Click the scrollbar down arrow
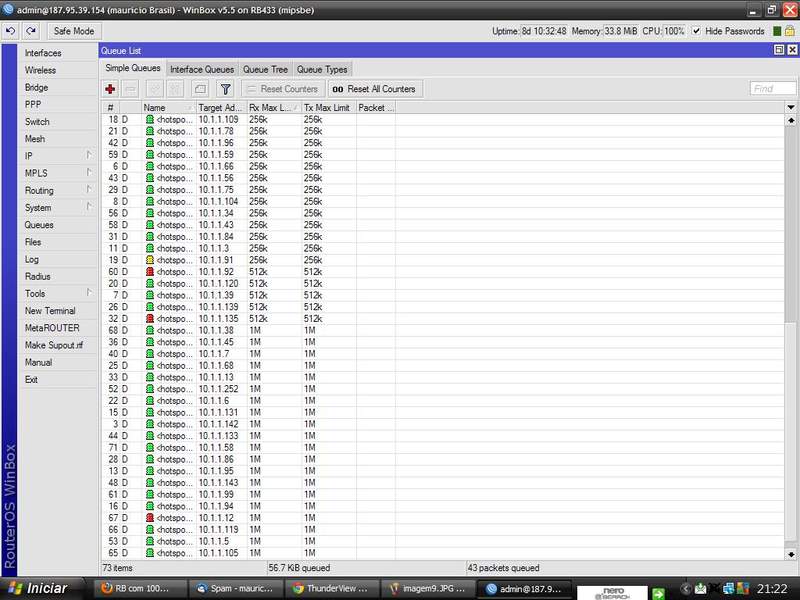The width and height of the screenshot is (800, 600). tap(791, 554)
